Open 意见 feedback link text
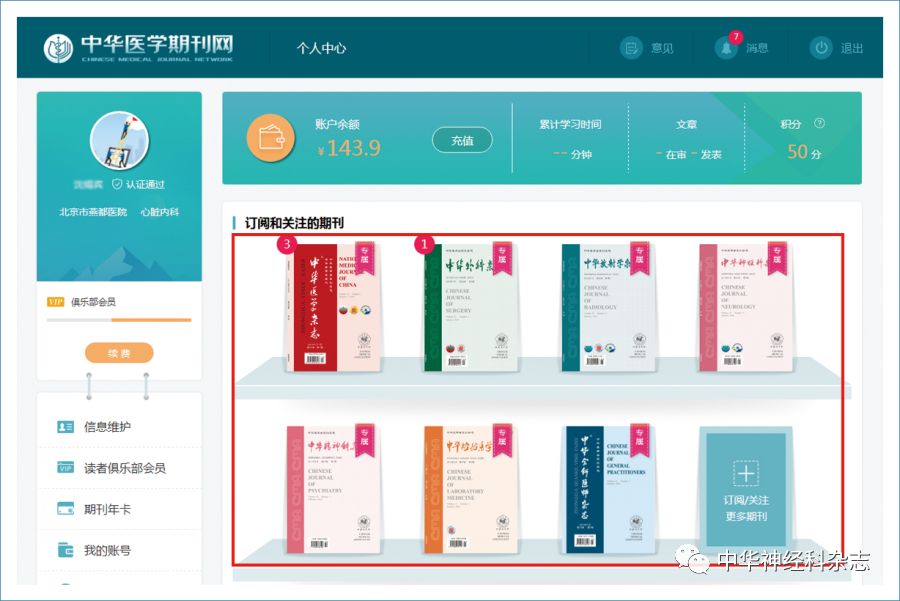Screen dimensions: 900x601 coord(662,48)
